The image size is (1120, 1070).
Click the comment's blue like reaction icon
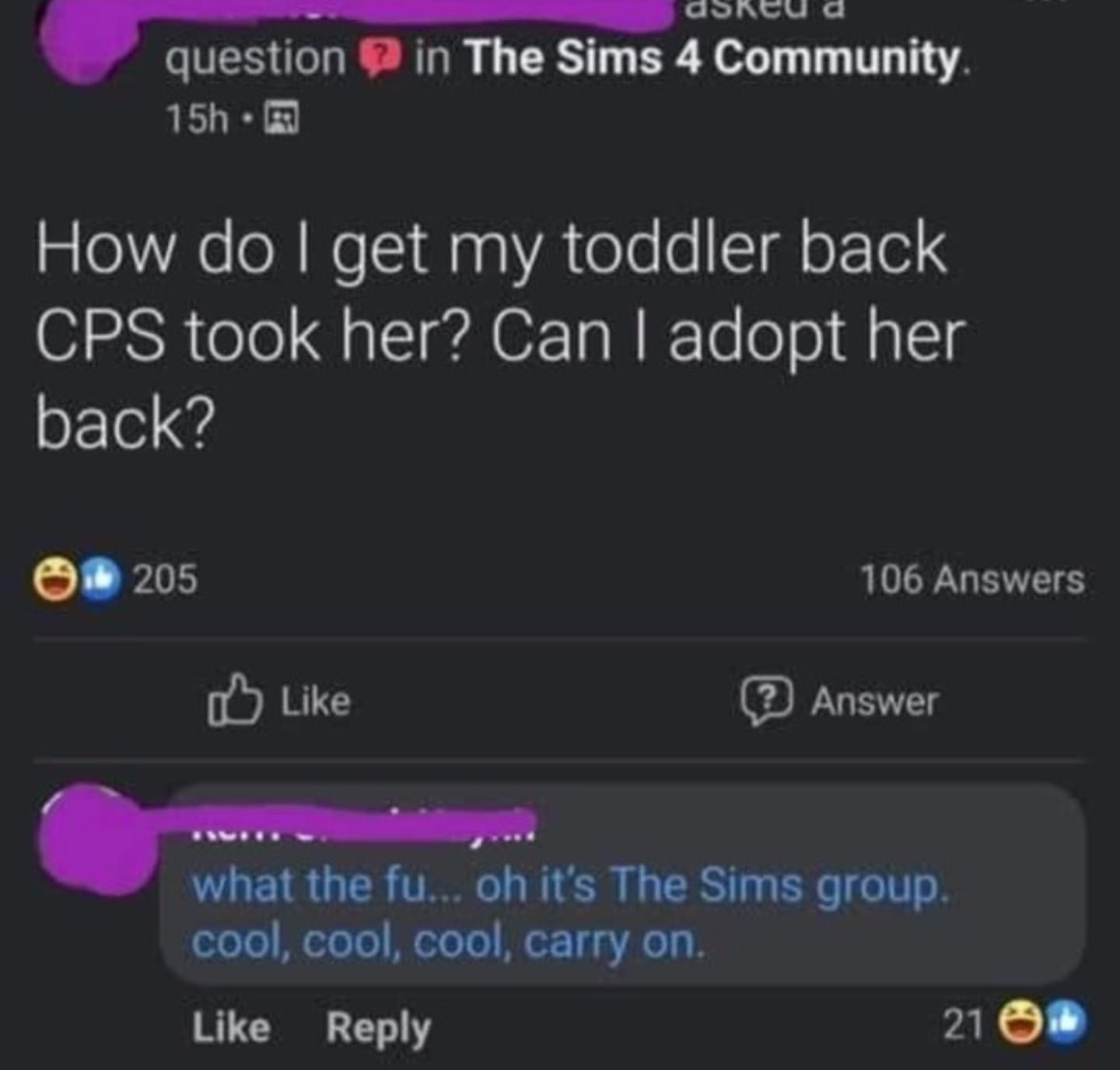1064,1024
